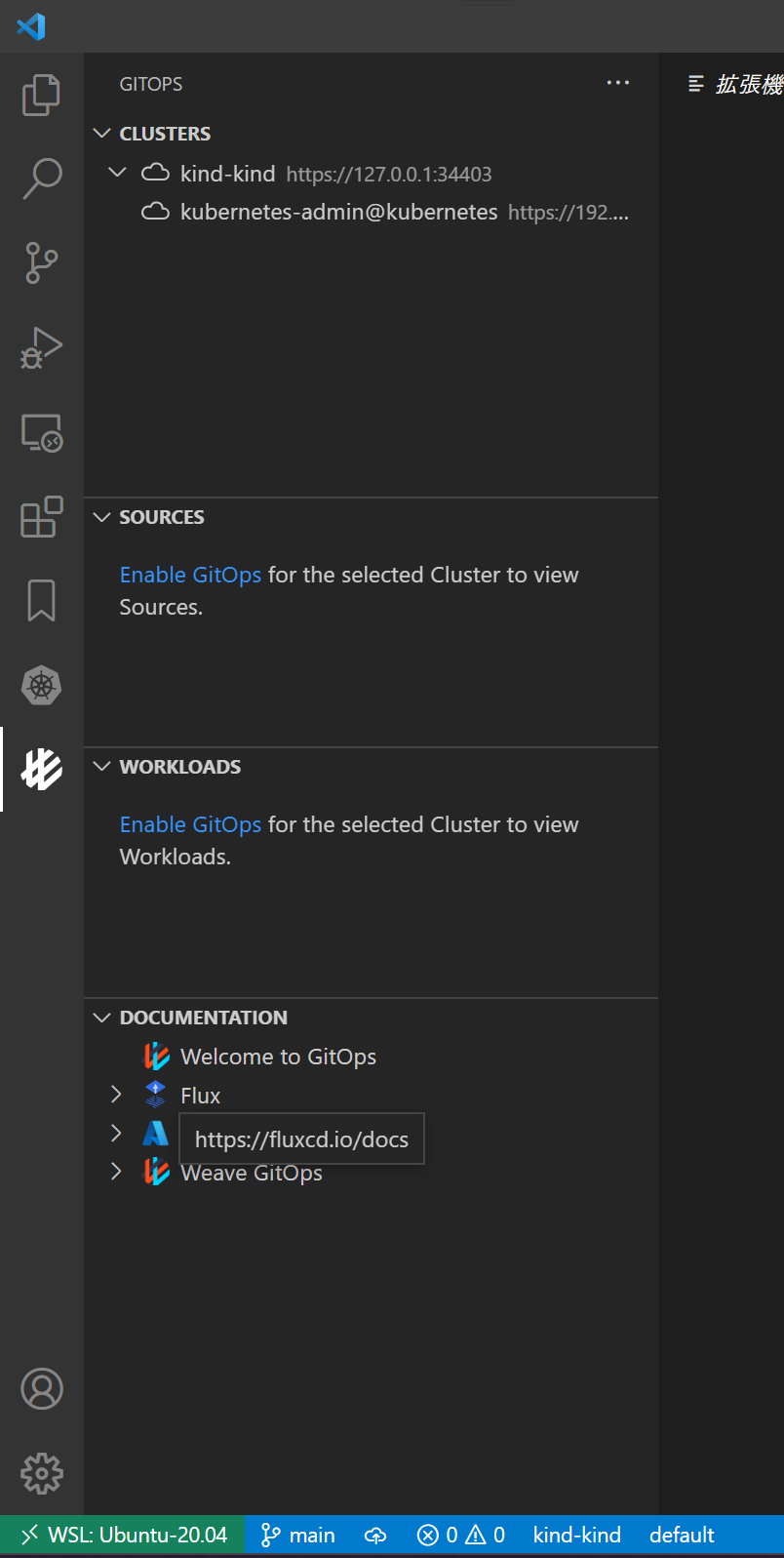Click the Flux documentation icon

[155, 1095]
